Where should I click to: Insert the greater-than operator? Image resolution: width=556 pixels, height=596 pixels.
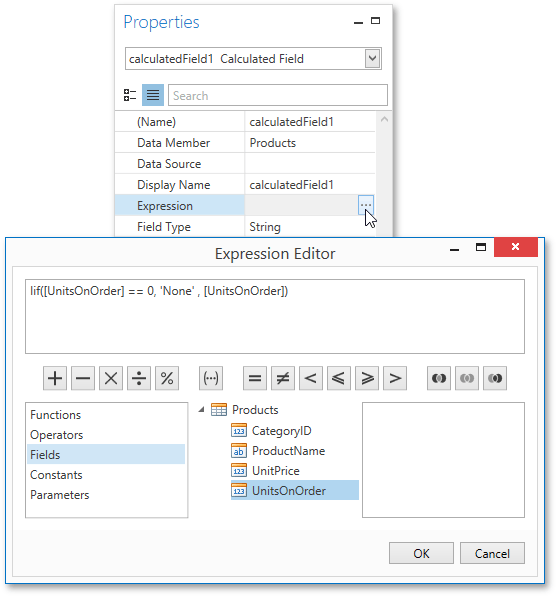[x=395, y=378]
